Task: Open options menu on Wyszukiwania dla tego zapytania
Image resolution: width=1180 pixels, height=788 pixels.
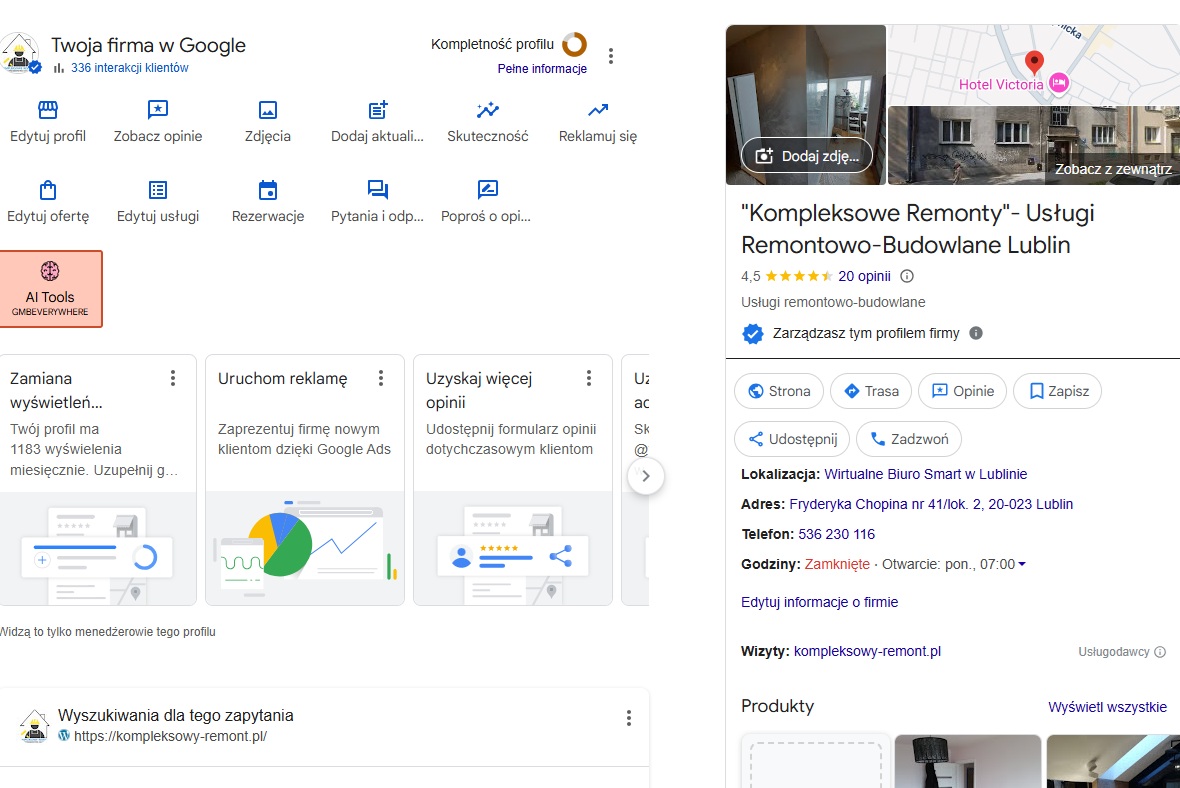Action: pyautogui.click(x=629, y=717)
